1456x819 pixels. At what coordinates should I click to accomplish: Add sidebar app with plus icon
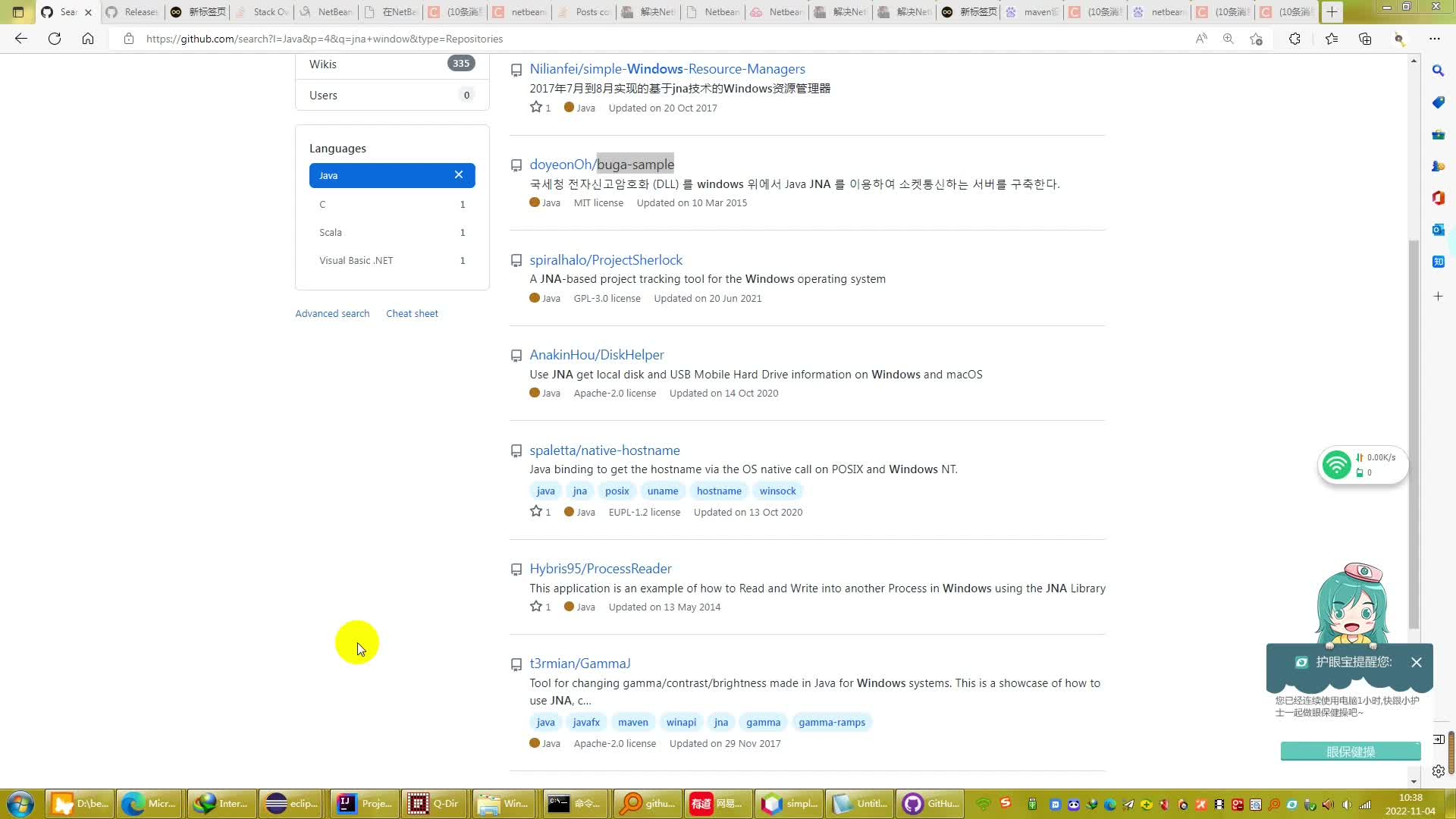[1438, 297]
